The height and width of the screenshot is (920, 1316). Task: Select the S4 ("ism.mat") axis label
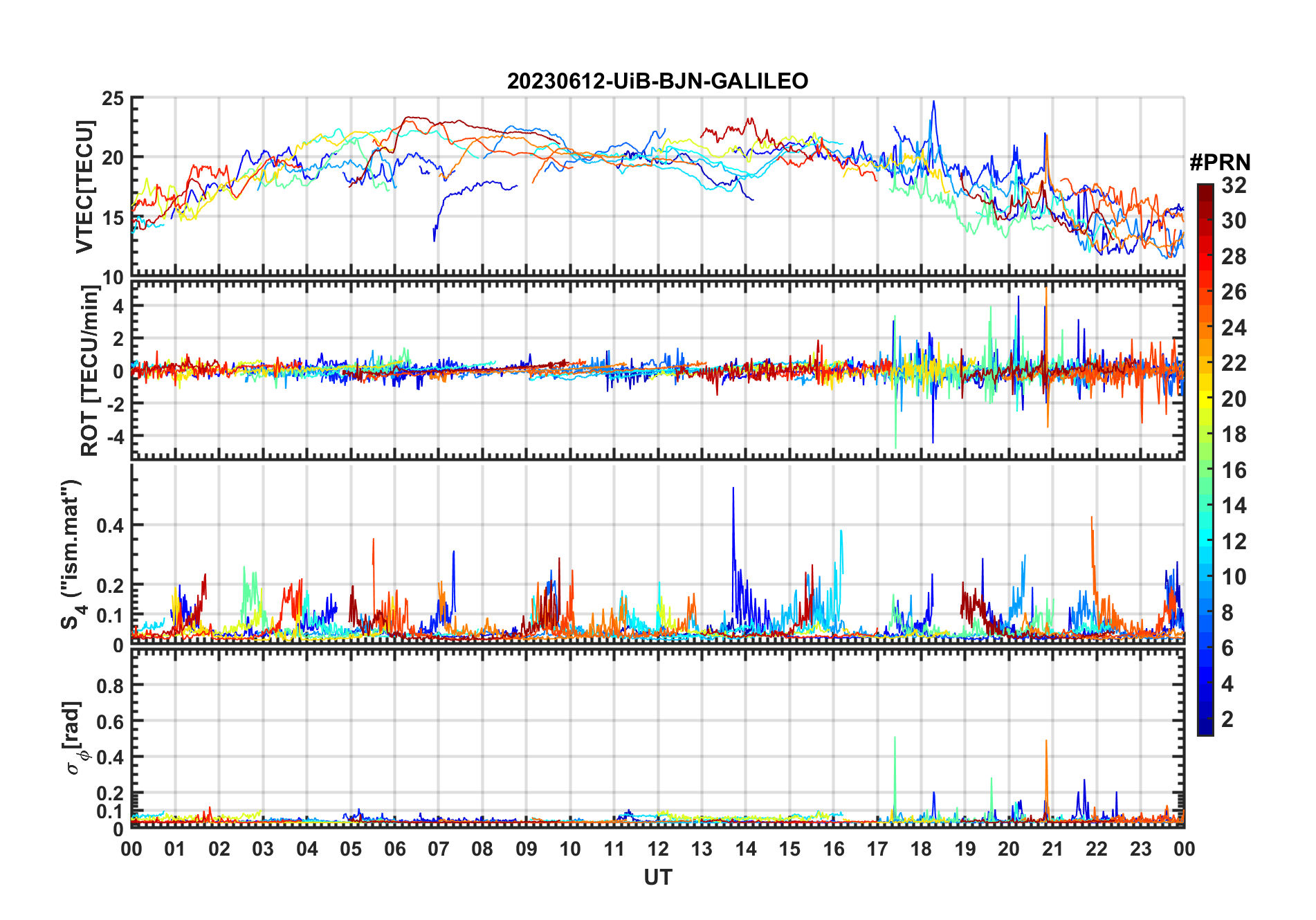71,554
